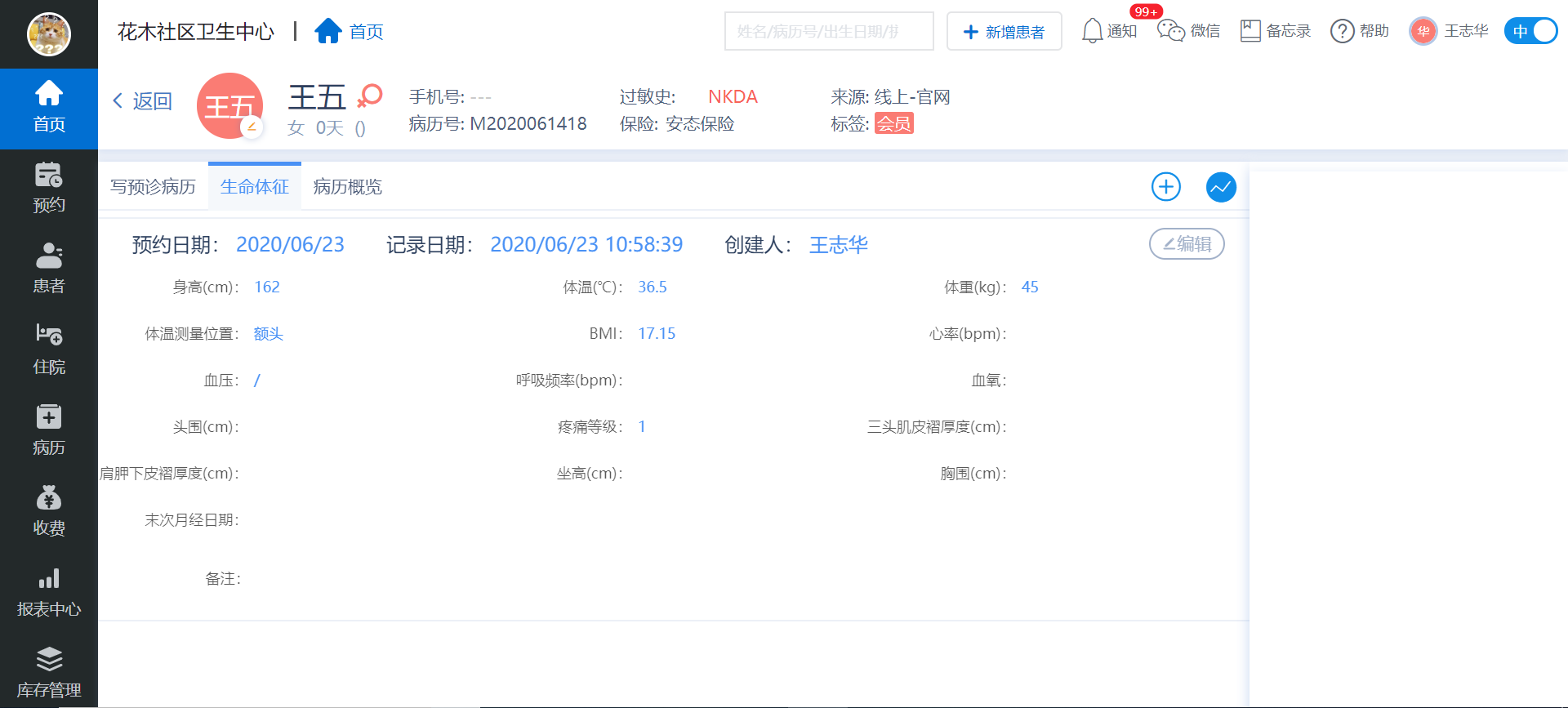The image size is (1568, 708).
Task: Click the female gender symbol icon
Action: (370, 96)
